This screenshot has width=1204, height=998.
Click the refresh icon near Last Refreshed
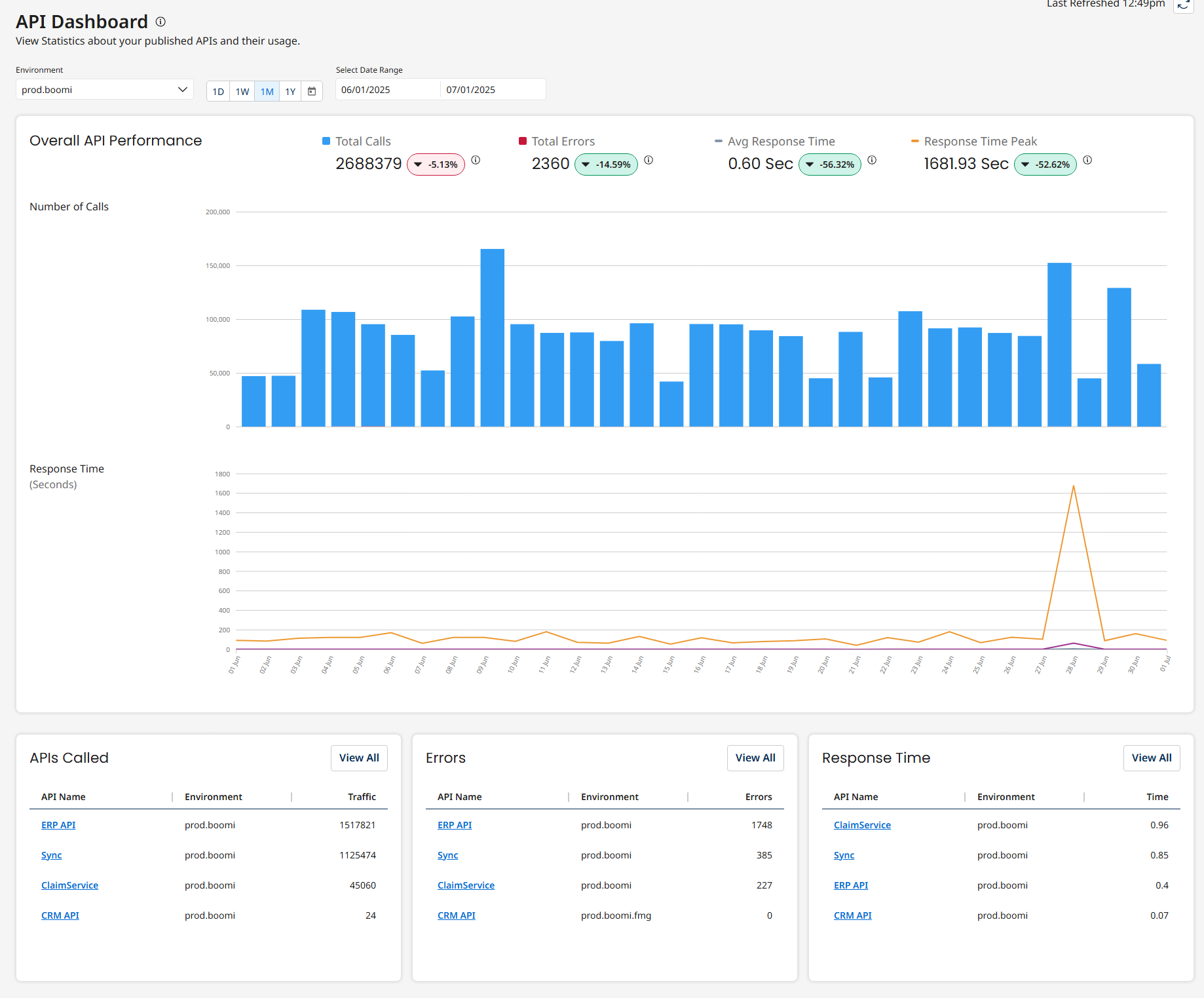click(1184, 7)
